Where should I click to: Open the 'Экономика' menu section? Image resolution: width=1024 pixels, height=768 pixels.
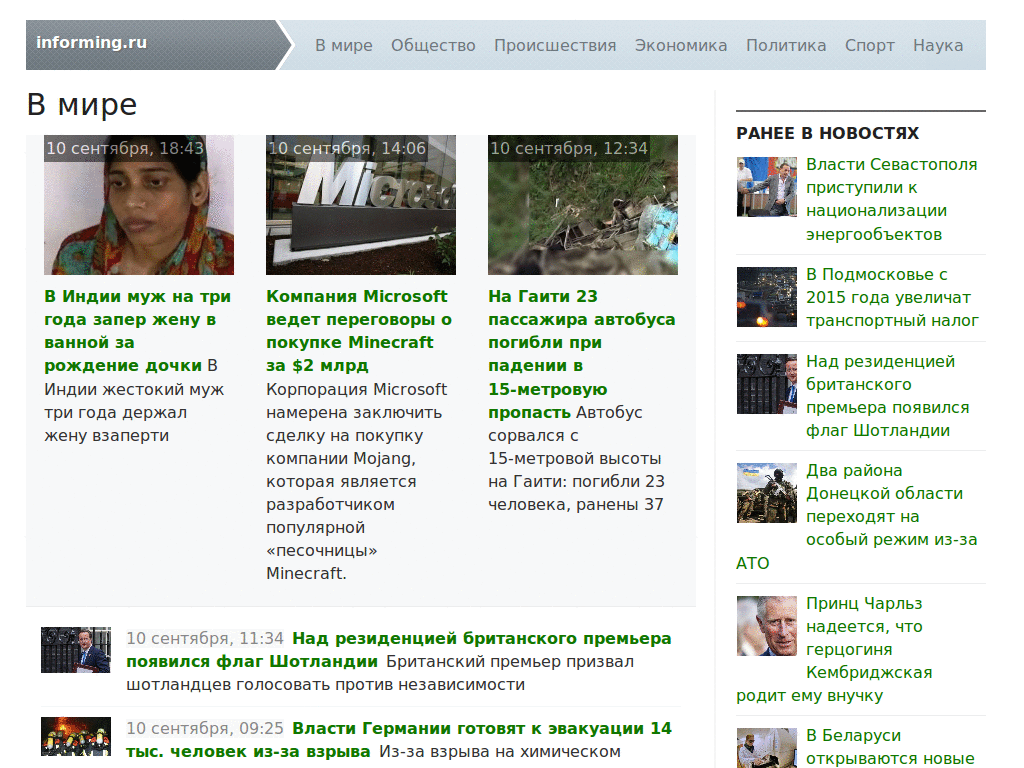pyautogui.click(x=681, y=46)
